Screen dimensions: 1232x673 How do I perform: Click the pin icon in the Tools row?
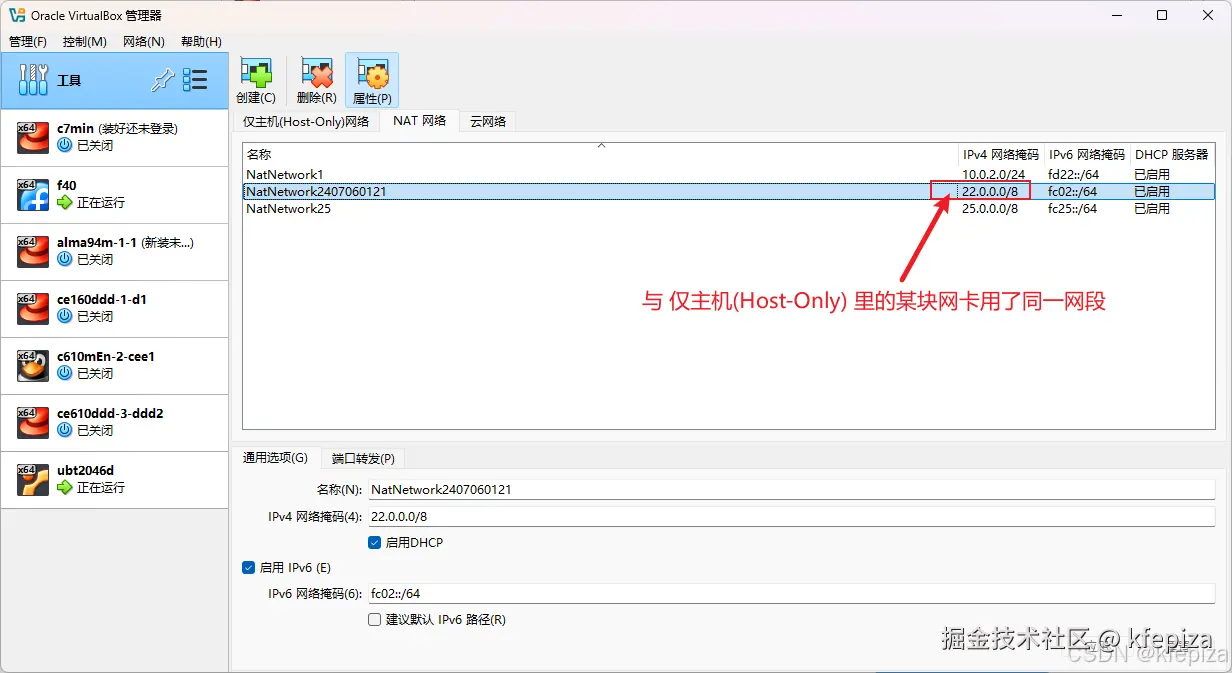point(162,81)
